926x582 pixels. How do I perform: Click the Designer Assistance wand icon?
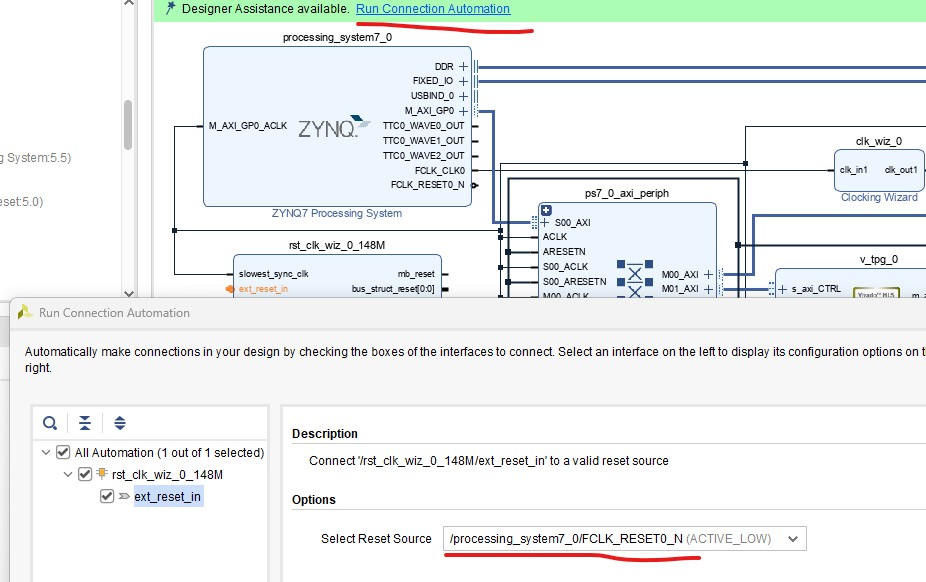(x=171, y=9)
